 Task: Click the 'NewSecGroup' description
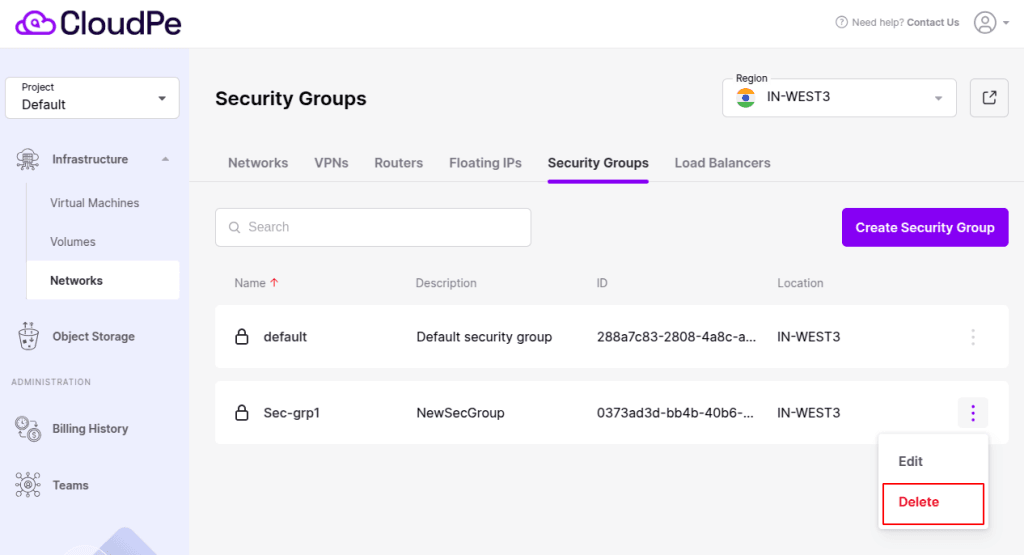[460, 413]
